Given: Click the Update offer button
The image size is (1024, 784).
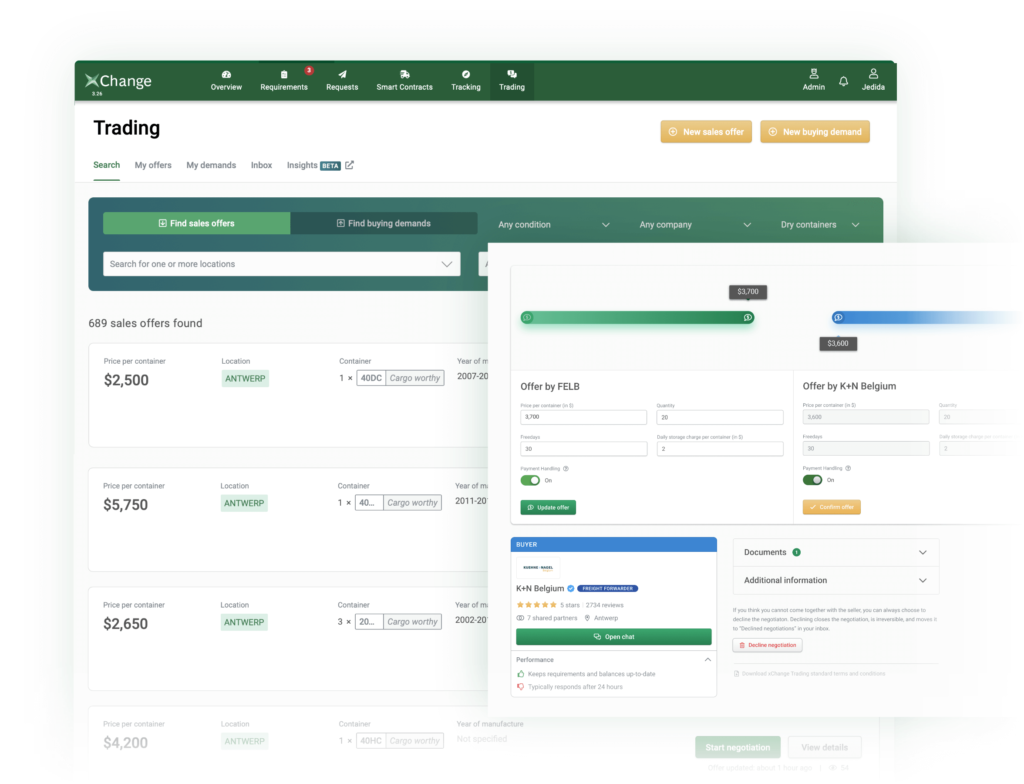Looking at the screenshot, I should (548, 507).
